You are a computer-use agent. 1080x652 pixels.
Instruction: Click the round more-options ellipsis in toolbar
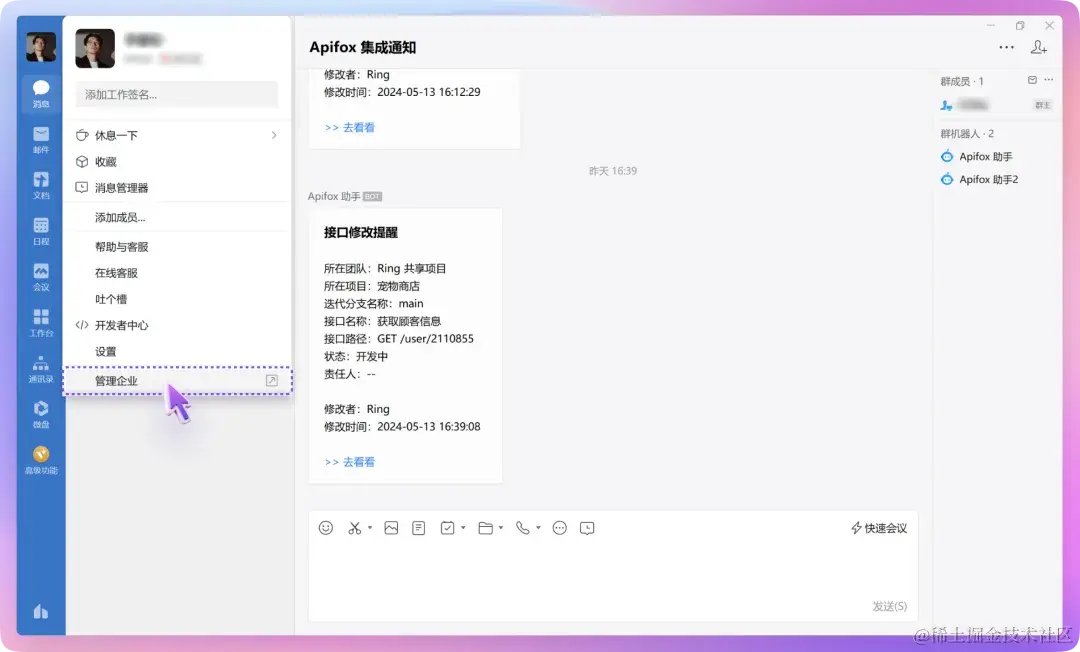(x=560, y=528)
